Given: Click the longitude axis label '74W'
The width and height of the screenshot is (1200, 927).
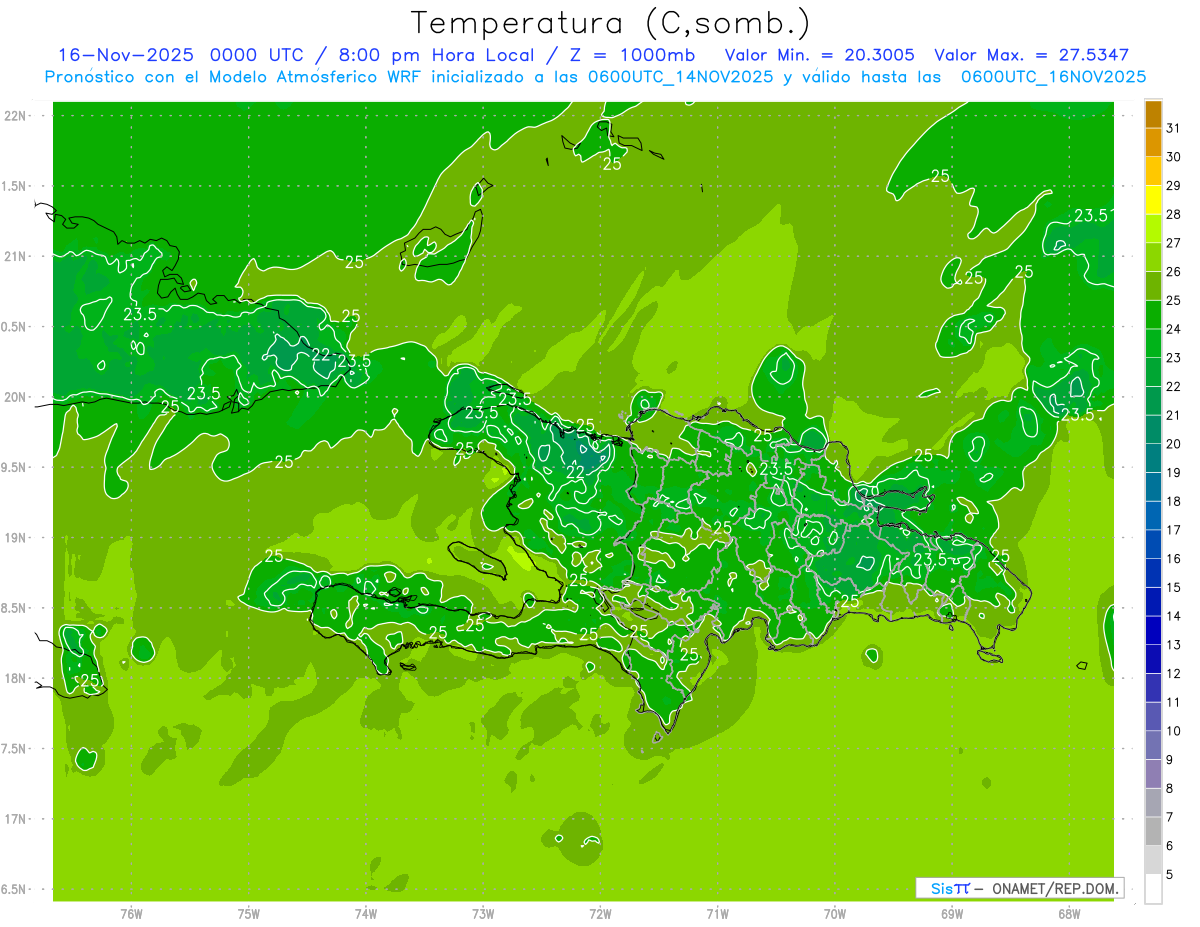Looking at the screenshot, I should [x=366, y=913].
